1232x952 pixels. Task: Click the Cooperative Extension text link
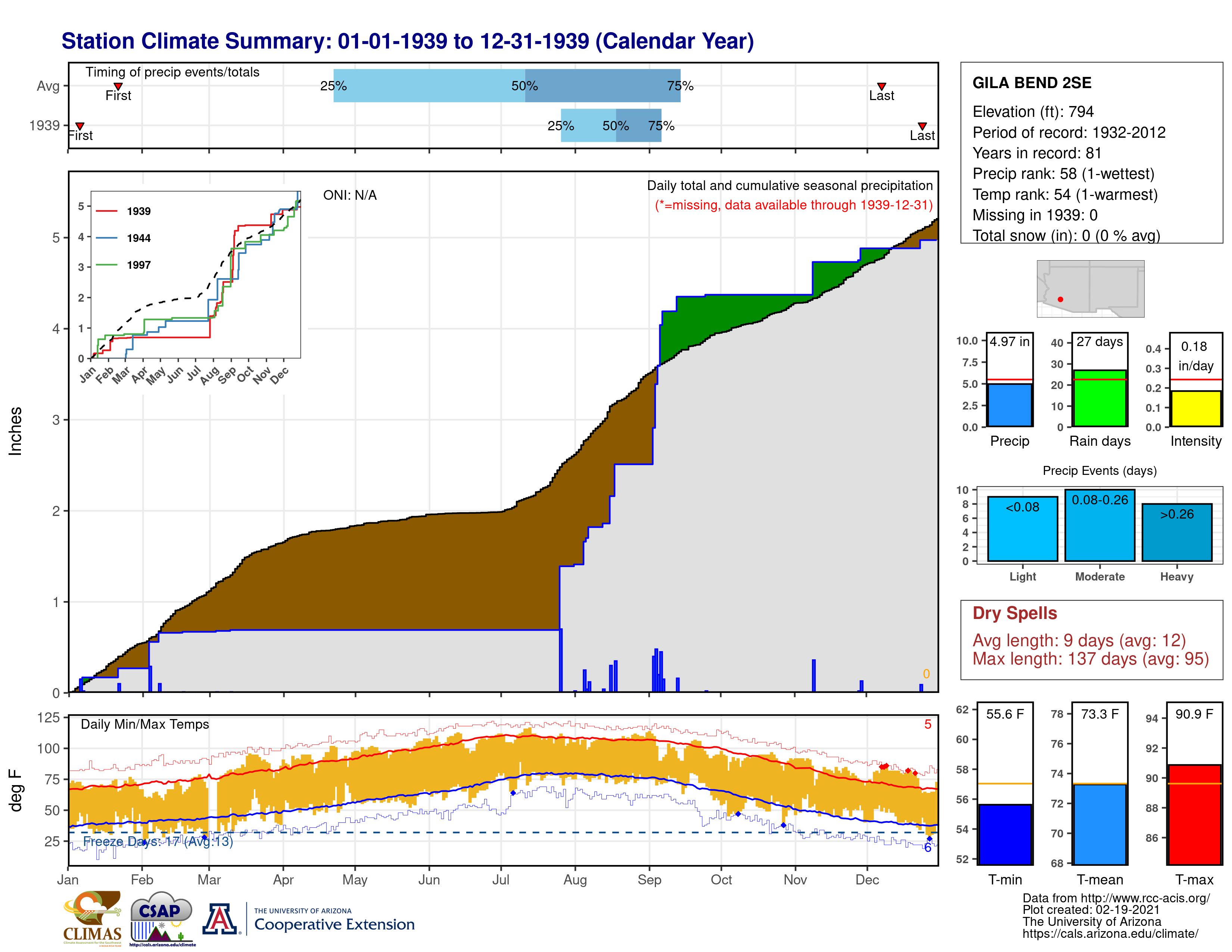[x=334, y=924]
